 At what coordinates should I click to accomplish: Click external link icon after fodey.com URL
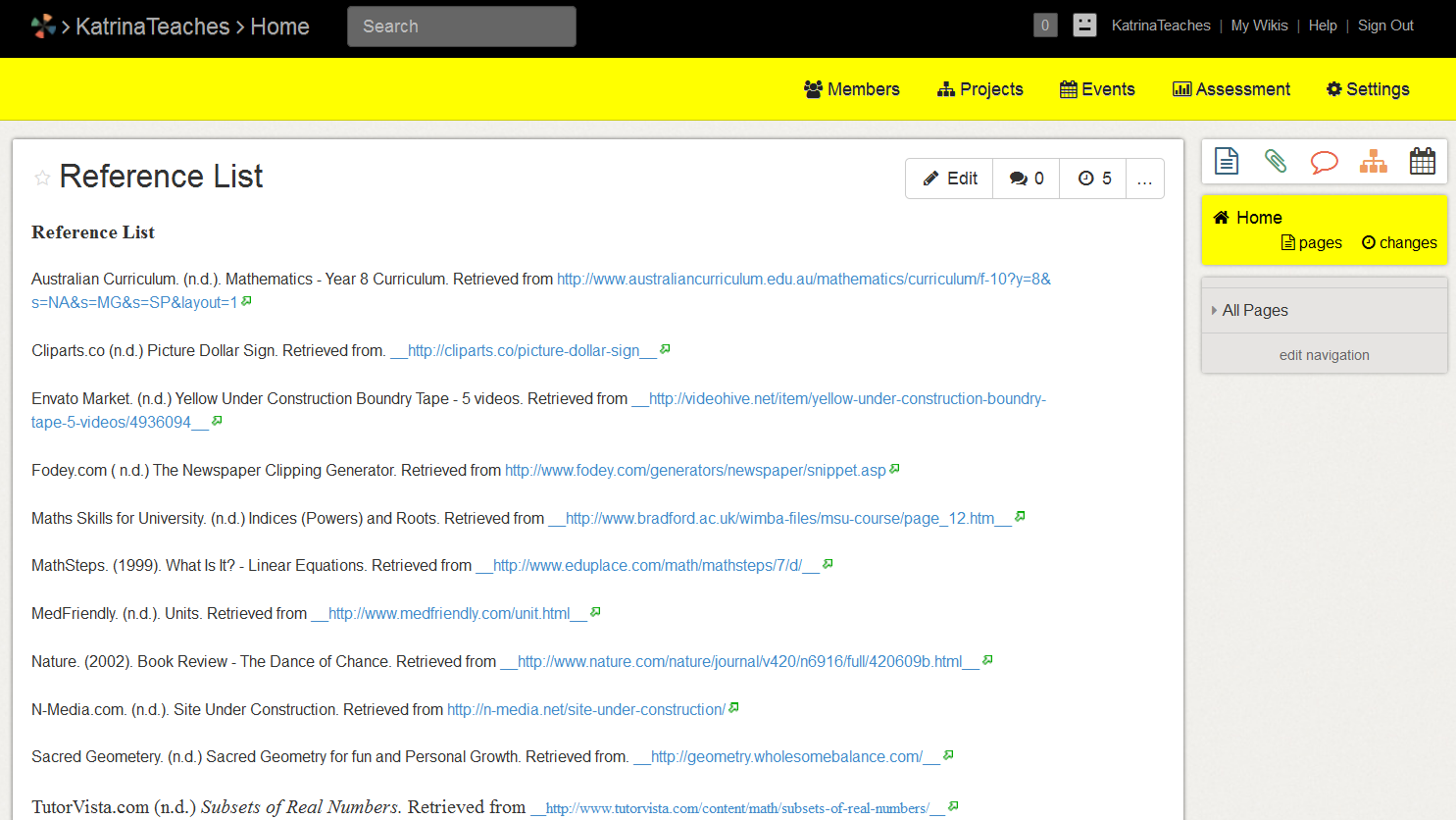tap(894, 469)
